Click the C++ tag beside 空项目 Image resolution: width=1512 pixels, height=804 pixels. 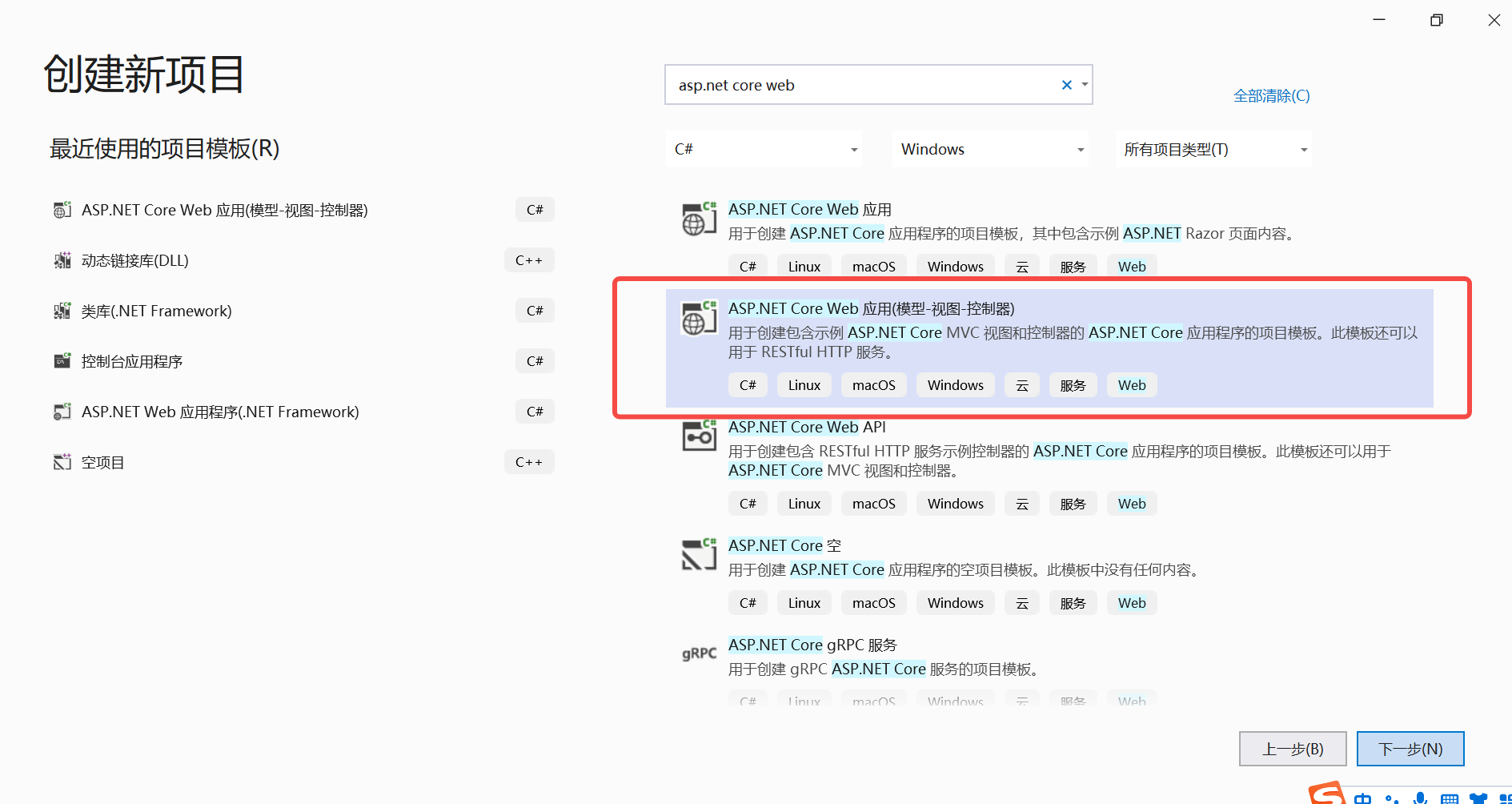tap(529, 462)
